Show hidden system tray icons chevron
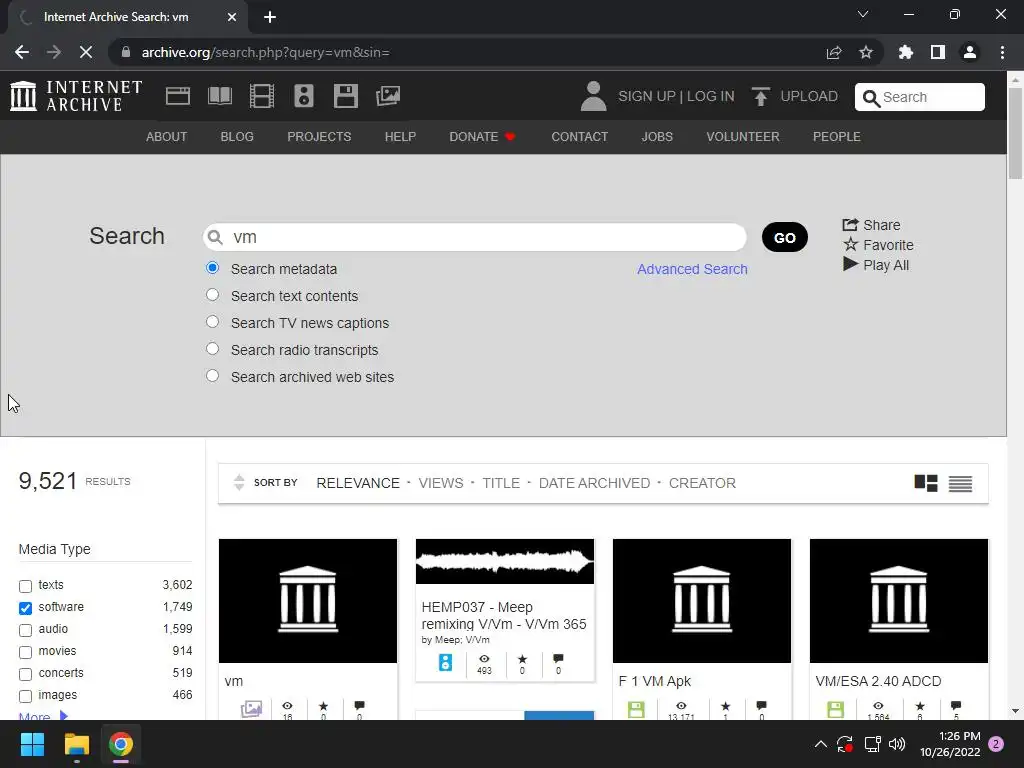 click(x=821, y=744)
